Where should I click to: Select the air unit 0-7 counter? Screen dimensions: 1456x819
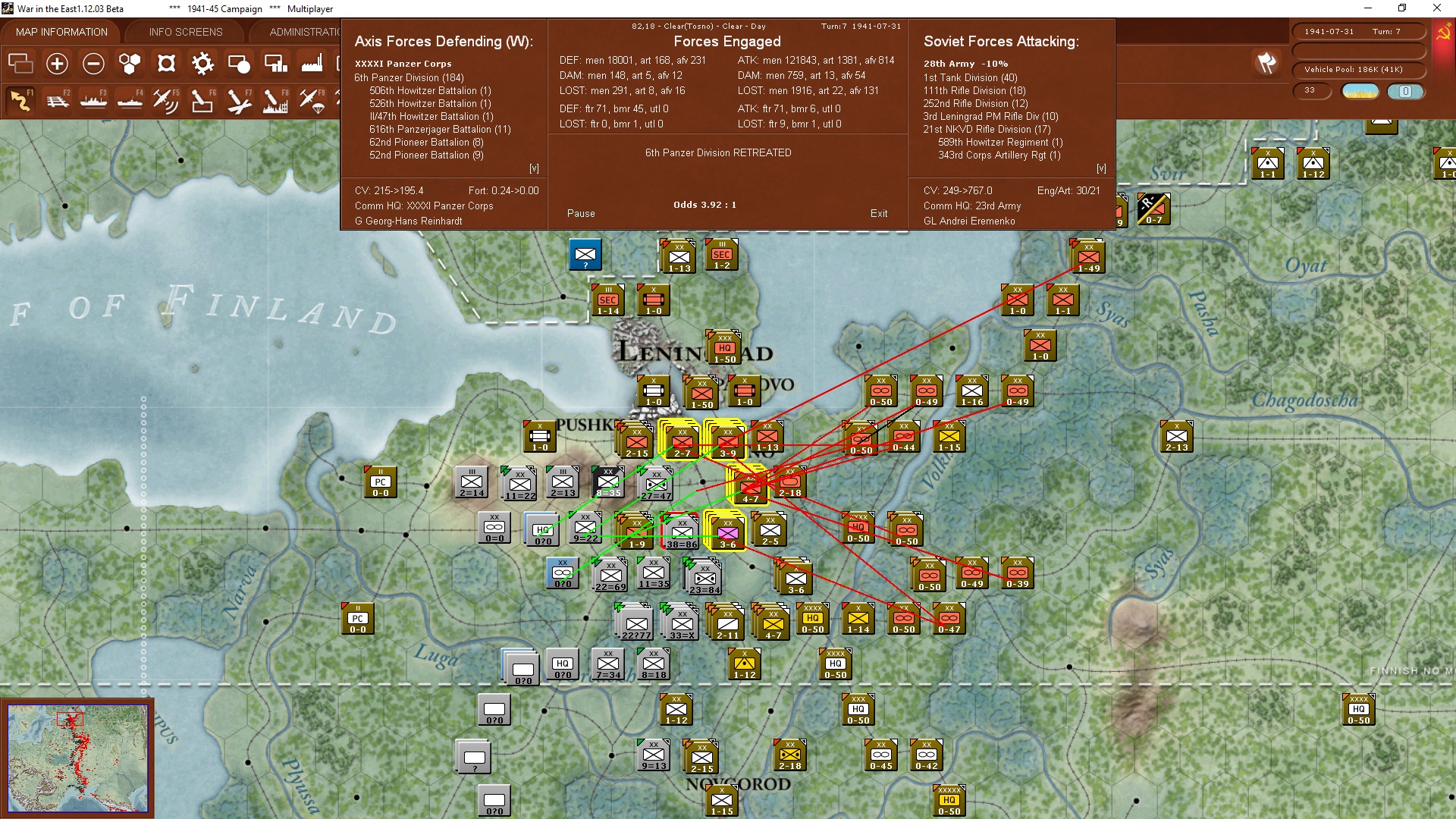click(x=1153, y=209)
